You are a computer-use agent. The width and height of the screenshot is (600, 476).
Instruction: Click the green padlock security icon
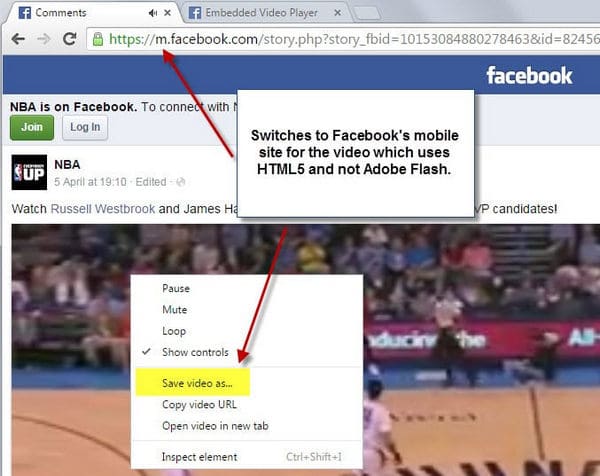(98, 39)
